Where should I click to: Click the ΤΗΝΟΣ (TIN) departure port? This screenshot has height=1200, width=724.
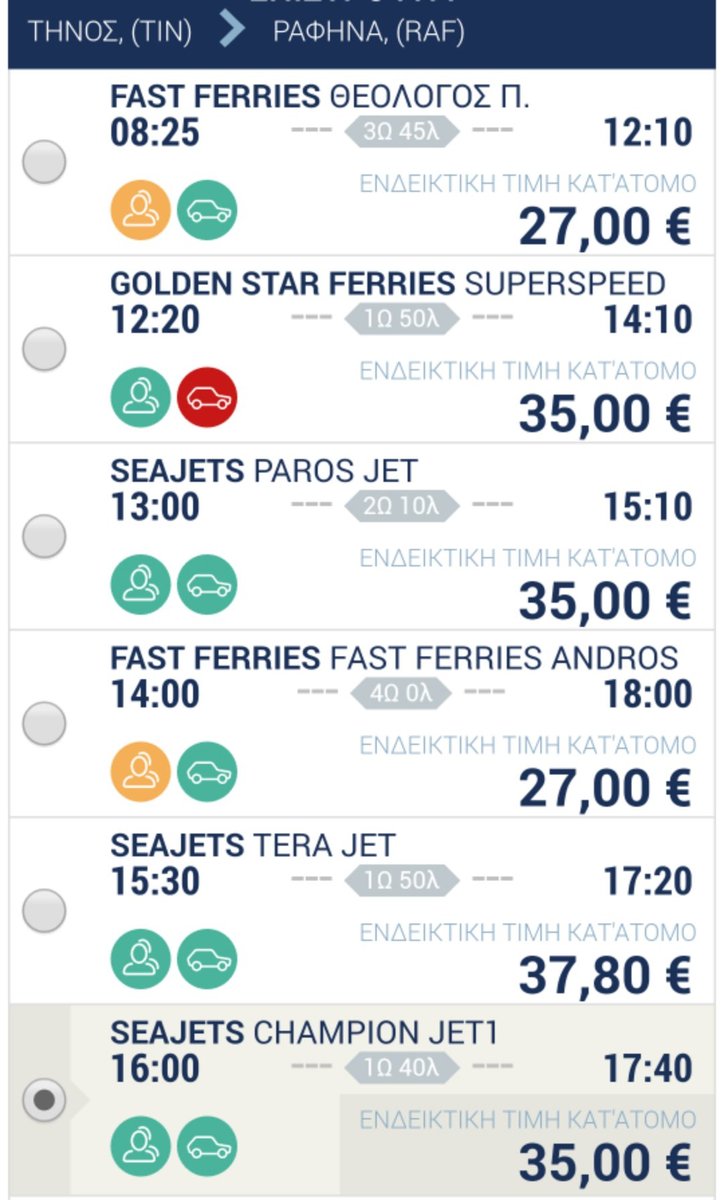(110, 31)
